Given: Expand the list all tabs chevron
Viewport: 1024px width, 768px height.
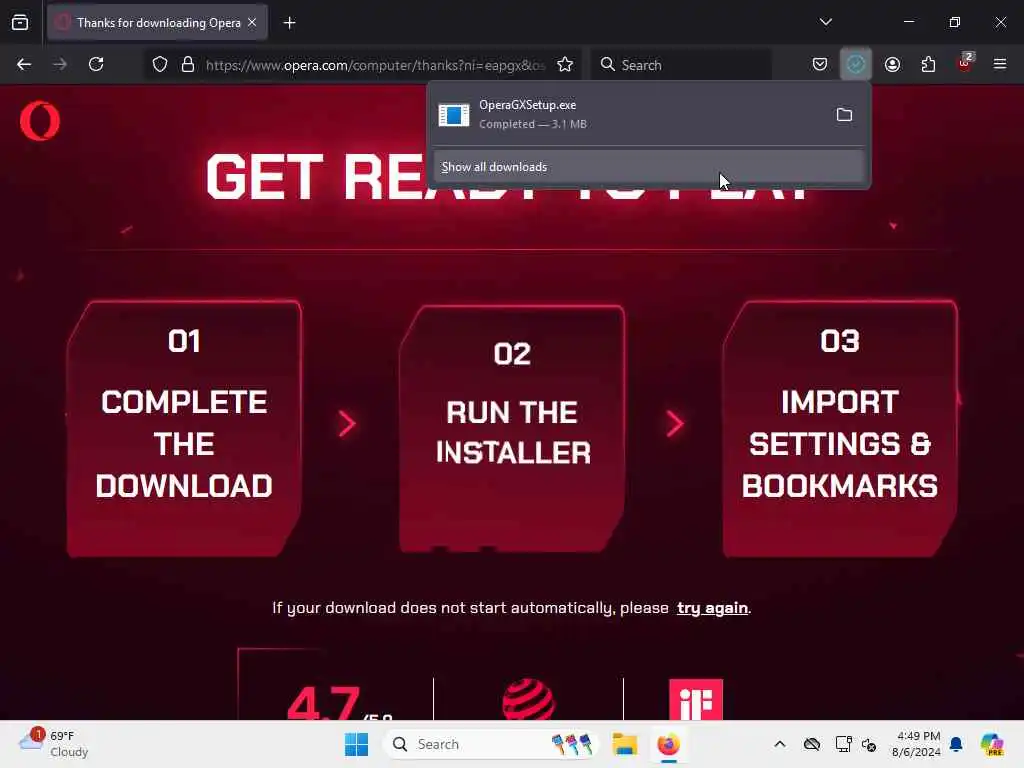Looking at the screenshot, I should click(x=825, y=22).
